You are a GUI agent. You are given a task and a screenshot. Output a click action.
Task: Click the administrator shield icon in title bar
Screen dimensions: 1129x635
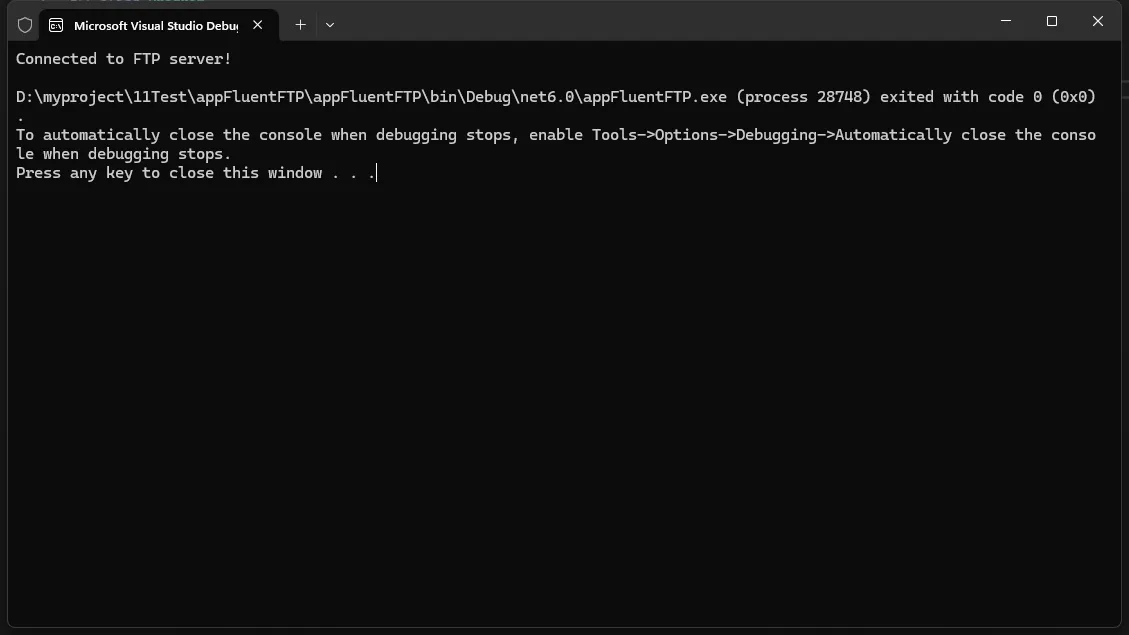coord(25,25)
